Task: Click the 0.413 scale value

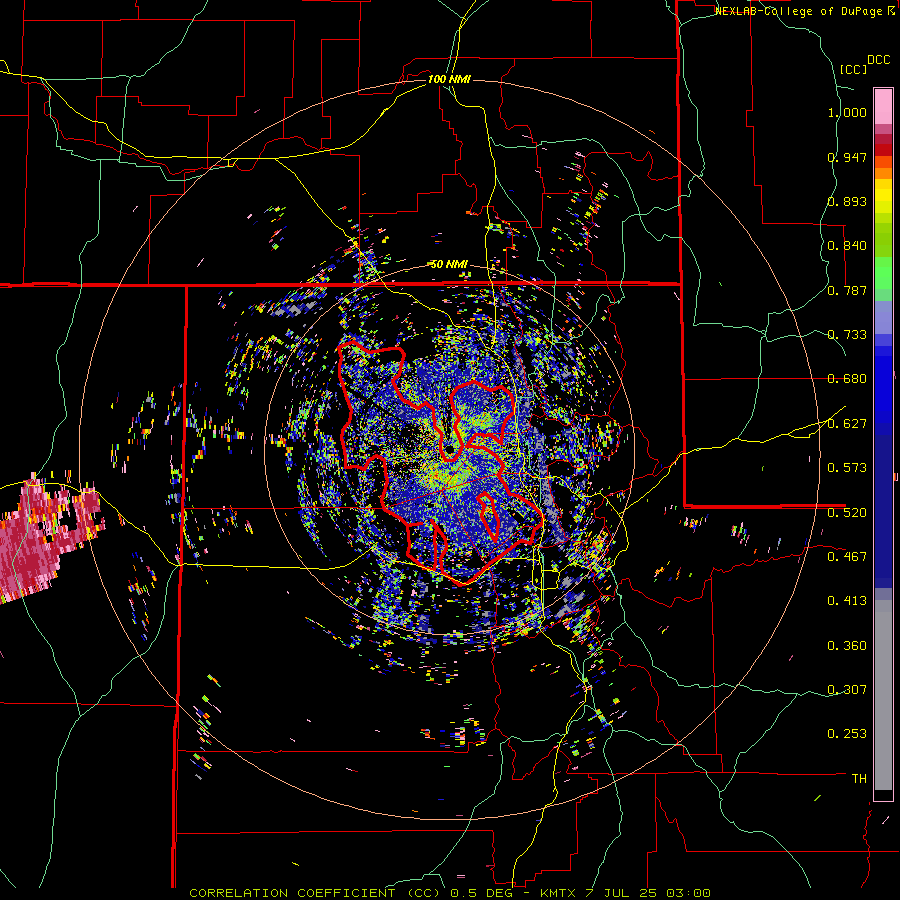Action: click(847, 601)
